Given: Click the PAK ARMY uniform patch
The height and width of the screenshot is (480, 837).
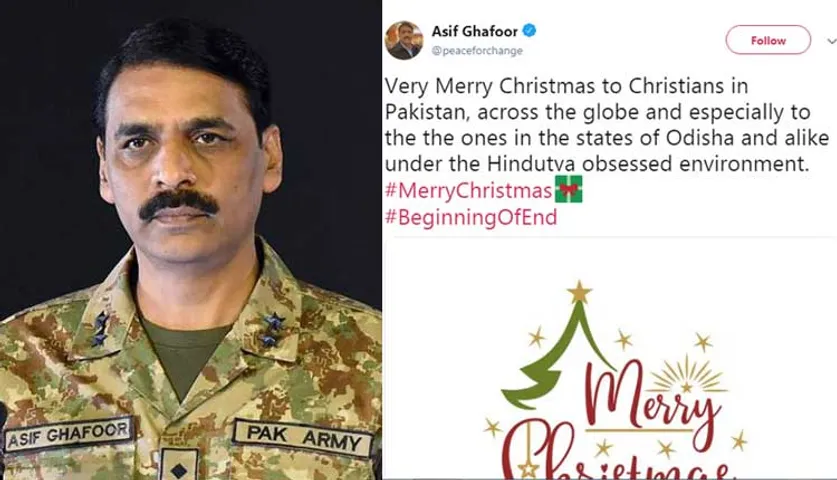Looking at the screenshot, I should pos(303,438).
